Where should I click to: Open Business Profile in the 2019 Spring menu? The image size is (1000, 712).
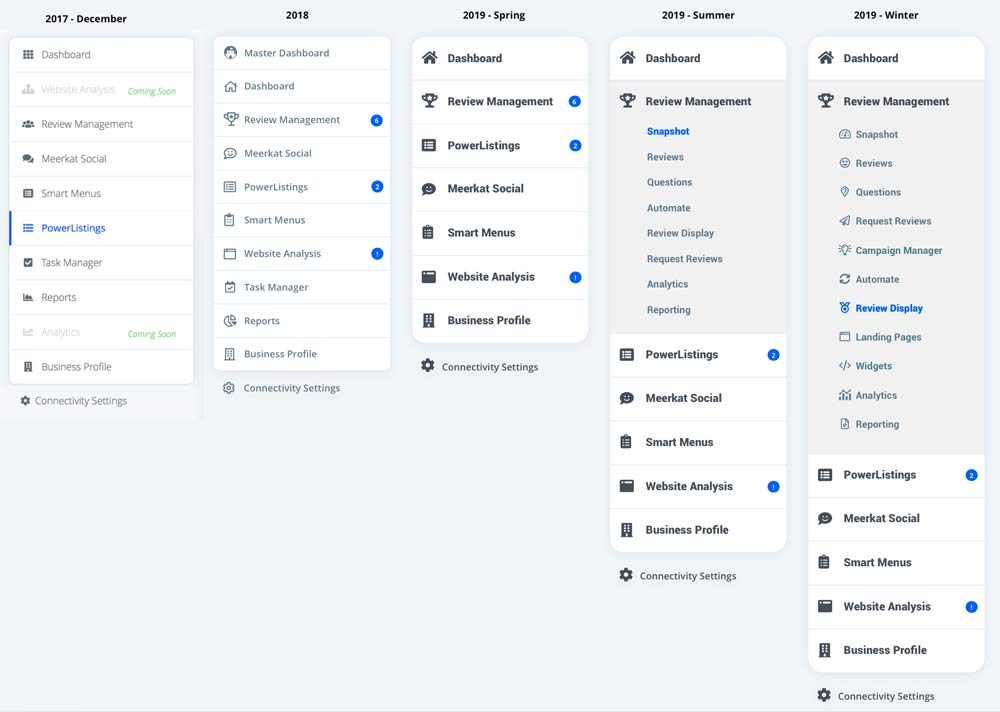coord(500,320)
